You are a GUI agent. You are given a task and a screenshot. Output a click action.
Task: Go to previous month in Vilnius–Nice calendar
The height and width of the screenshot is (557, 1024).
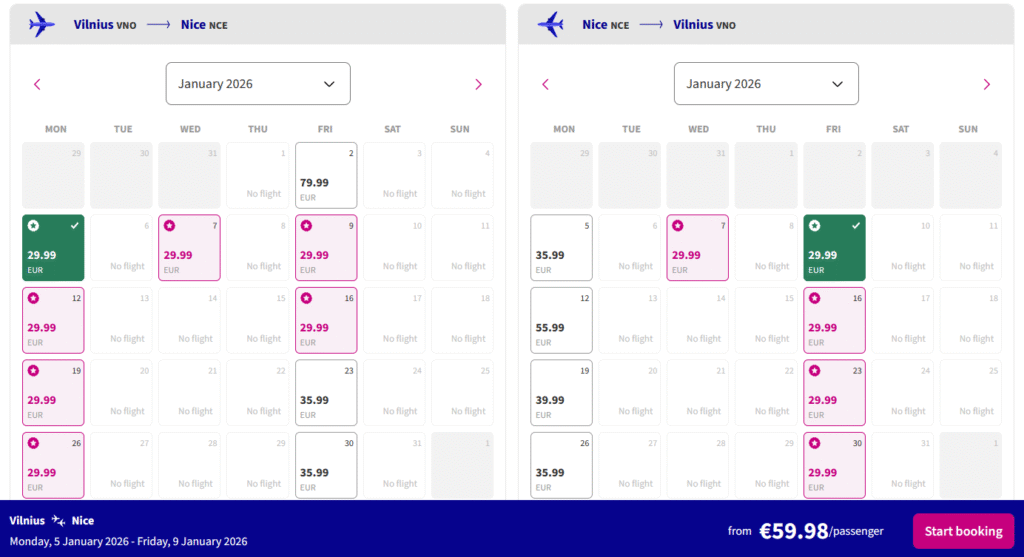(x=37, y=84)
